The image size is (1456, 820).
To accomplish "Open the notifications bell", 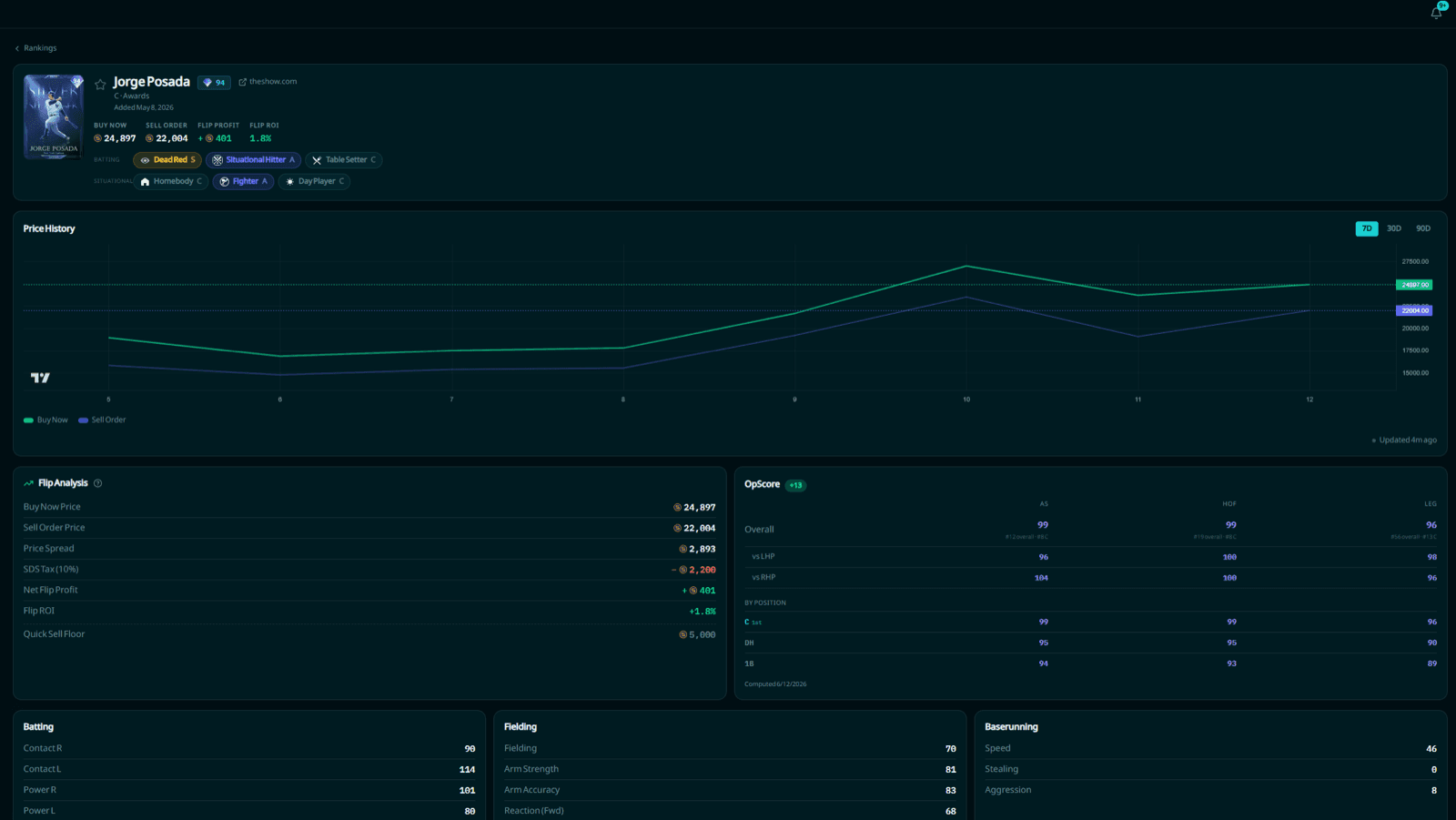I will pyautogui.click(x=1436, y=13).
